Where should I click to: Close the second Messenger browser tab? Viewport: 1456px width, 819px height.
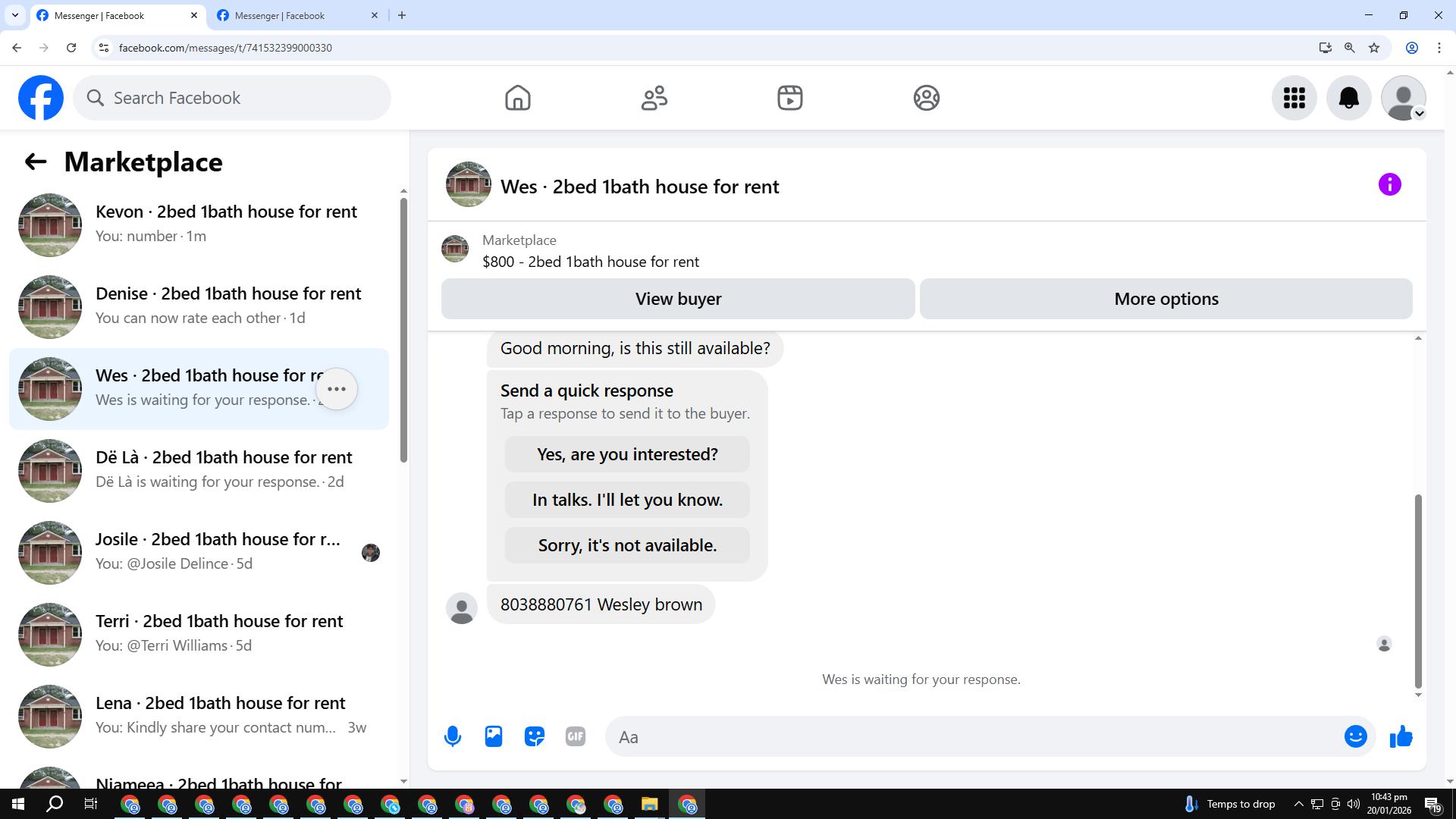[x=375, y=15]
